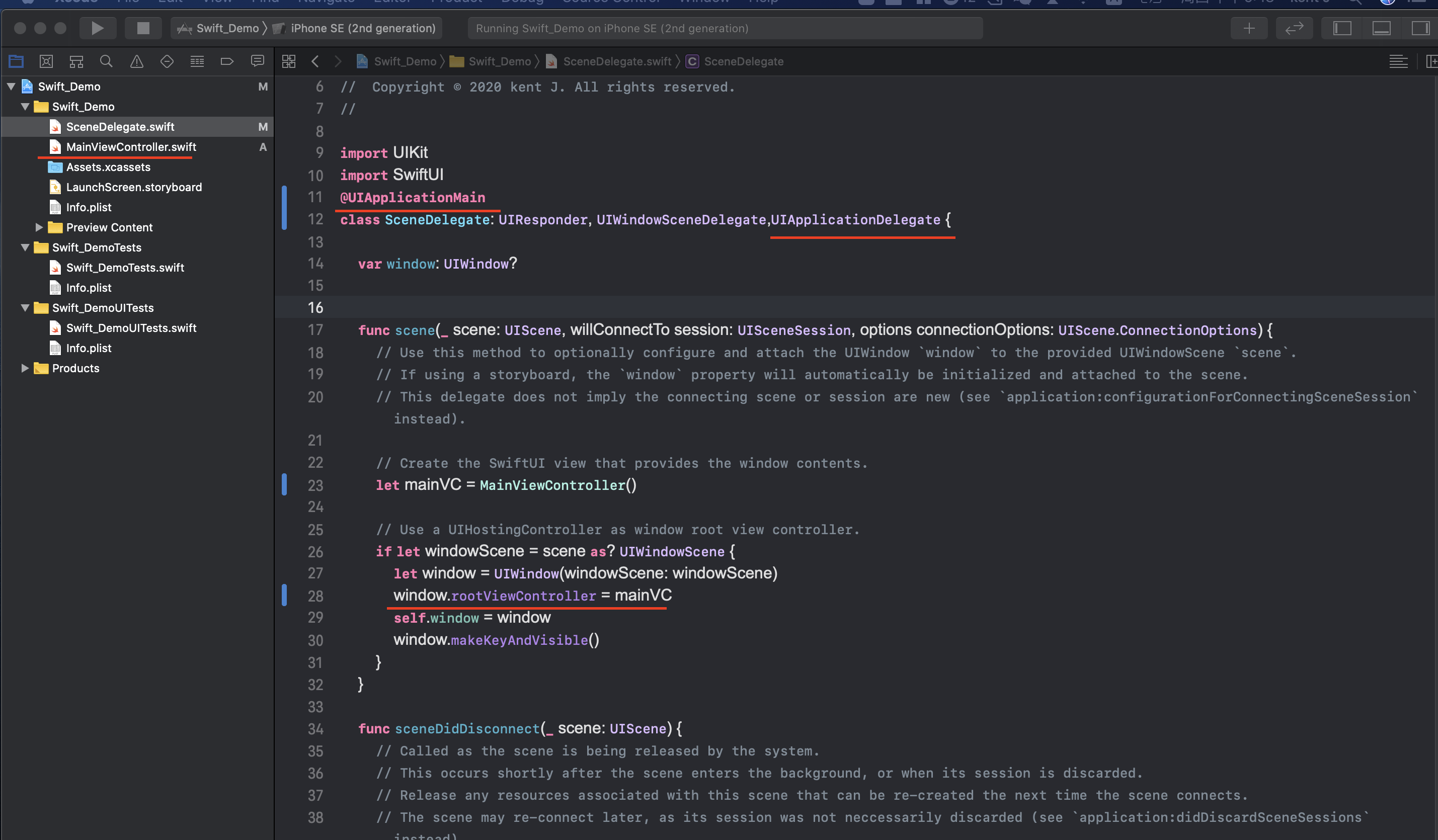The width and height of the screenshot is (1438, 840).
Task: Click SceneDelegate.swift in the jump bar
Action: pyautogui.click(x=616, y=61)
